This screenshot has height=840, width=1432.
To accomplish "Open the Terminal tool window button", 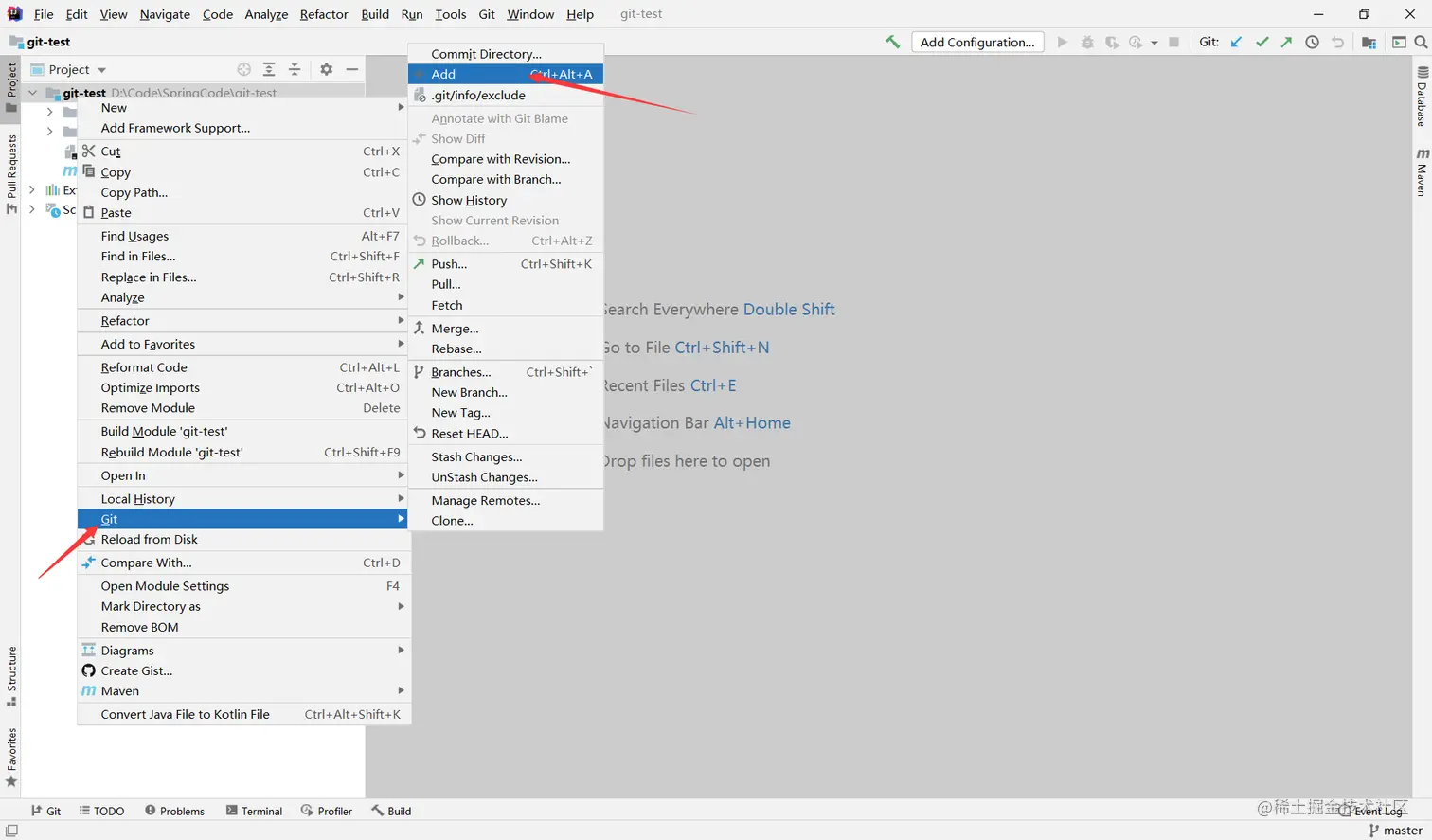I will (x=254, y=811).
